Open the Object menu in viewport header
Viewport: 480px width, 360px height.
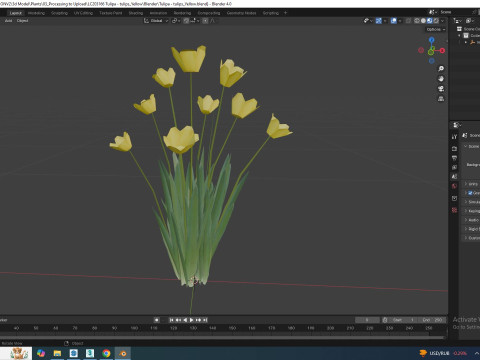[x=22, y=21]
